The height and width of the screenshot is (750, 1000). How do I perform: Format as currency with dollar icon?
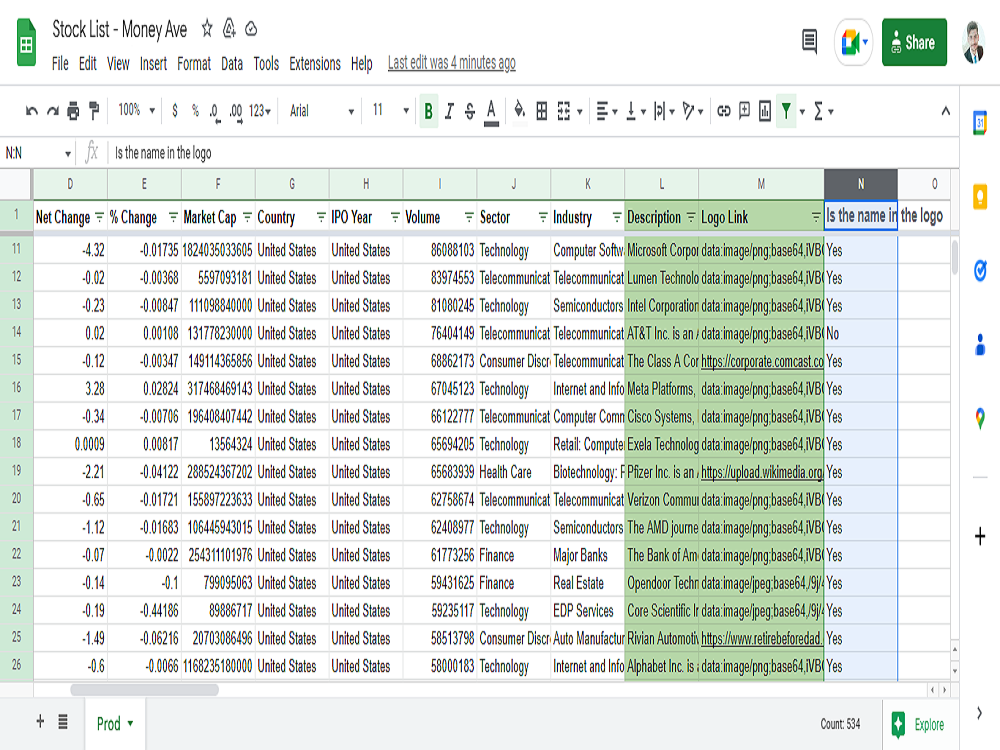[x=175, y=111]
